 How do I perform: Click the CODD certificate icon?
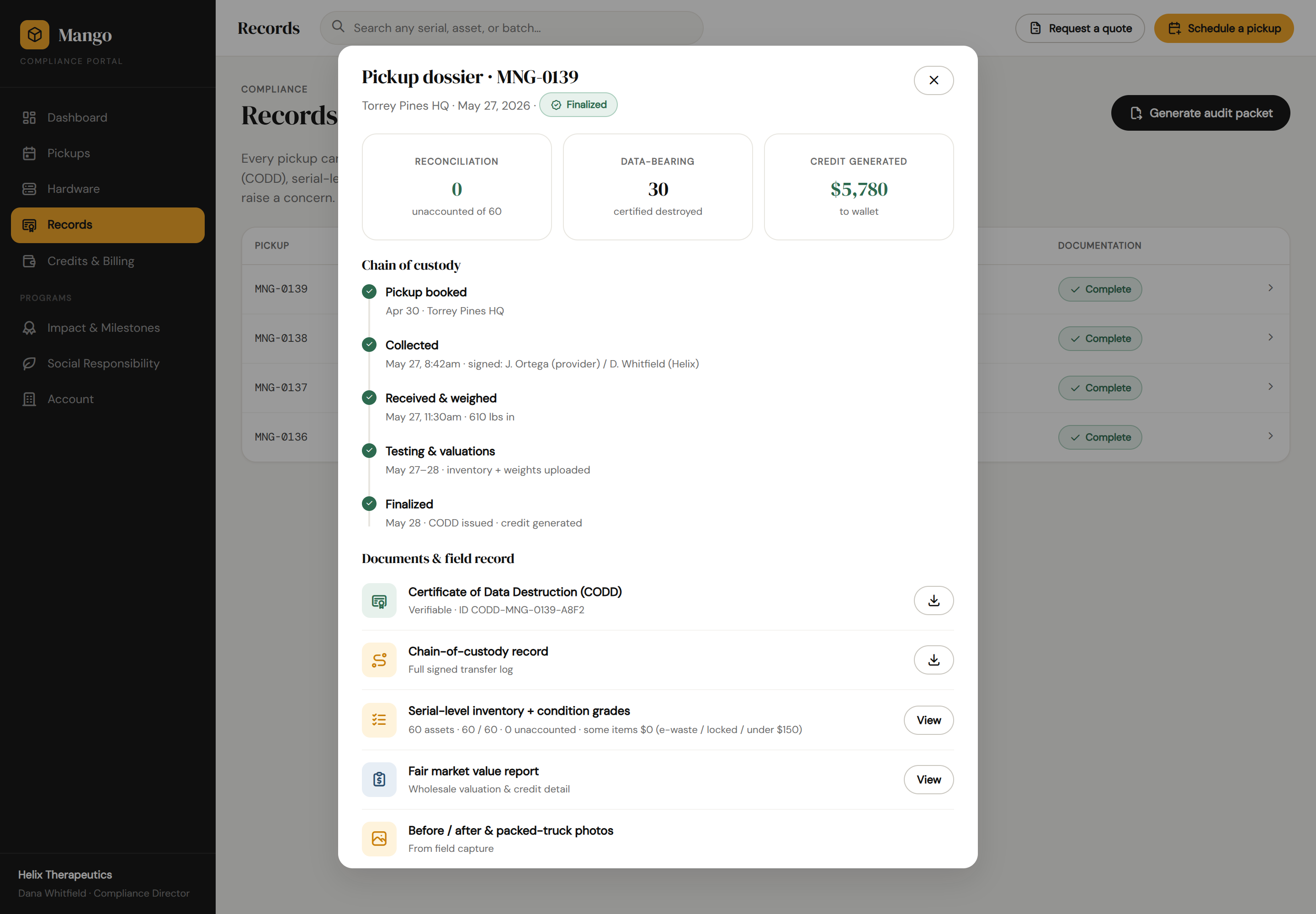[379, 601]
